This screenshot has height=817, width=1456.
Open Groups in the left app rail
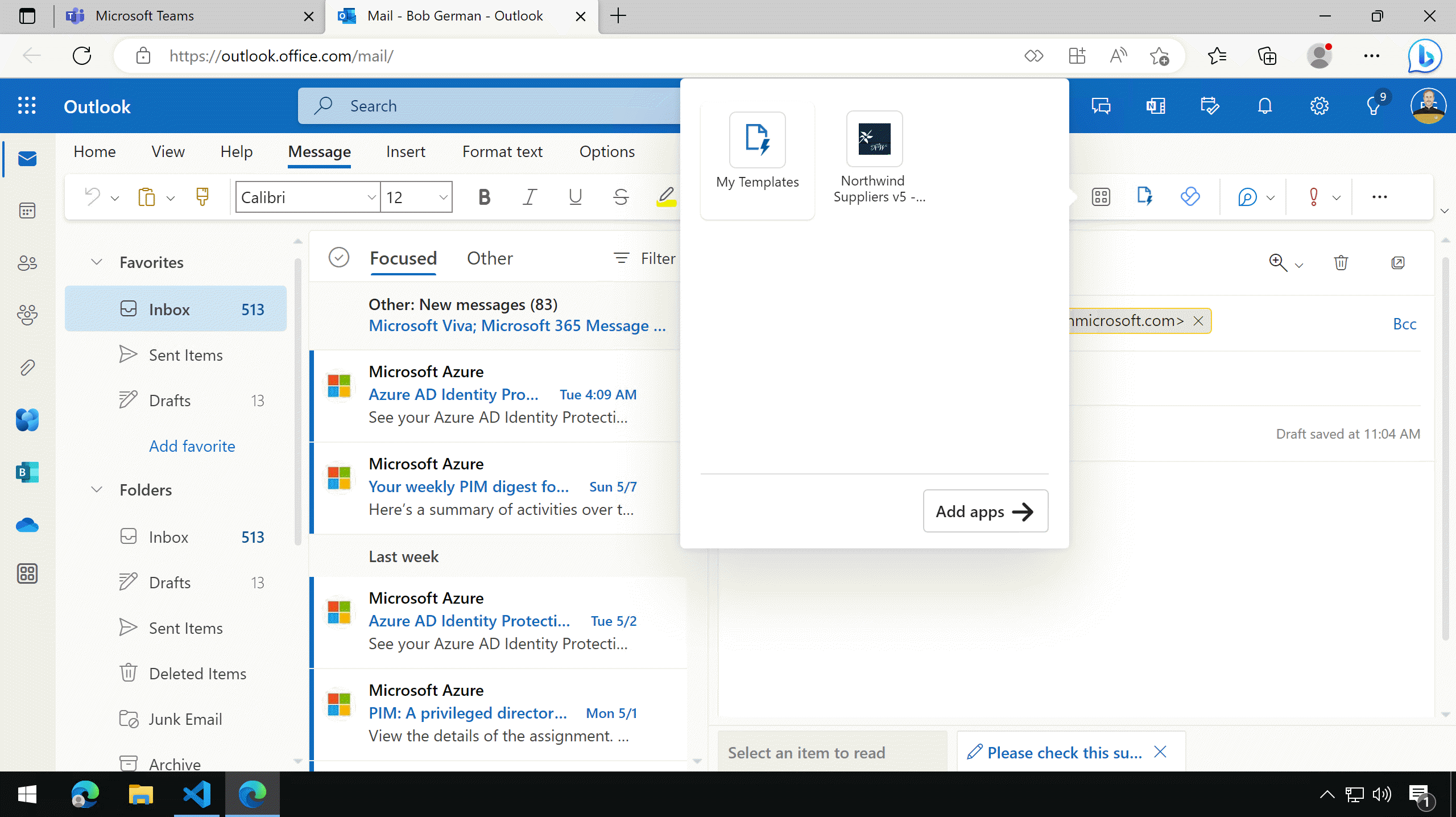coord(27,315)
